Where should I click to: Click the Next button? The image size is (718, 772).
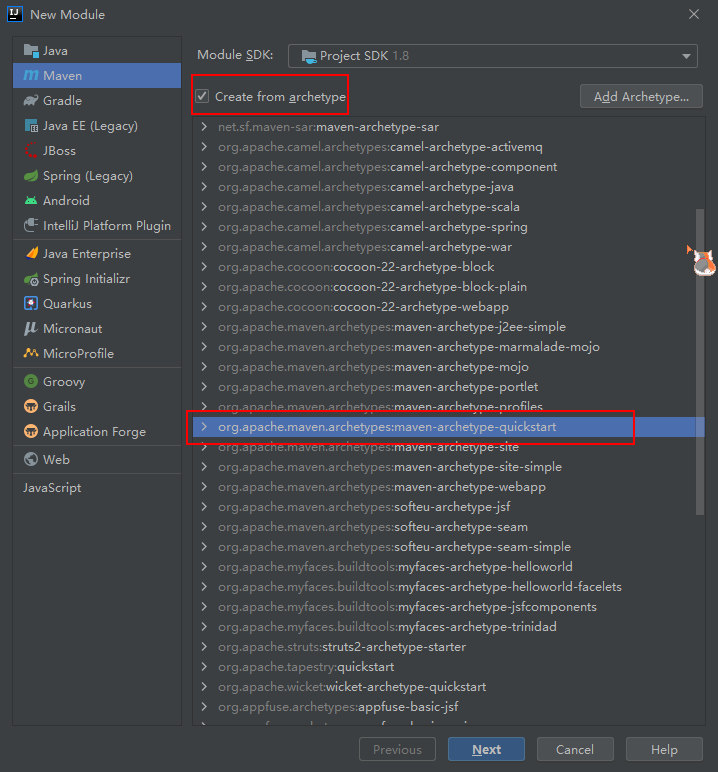[x=486, y=749]
